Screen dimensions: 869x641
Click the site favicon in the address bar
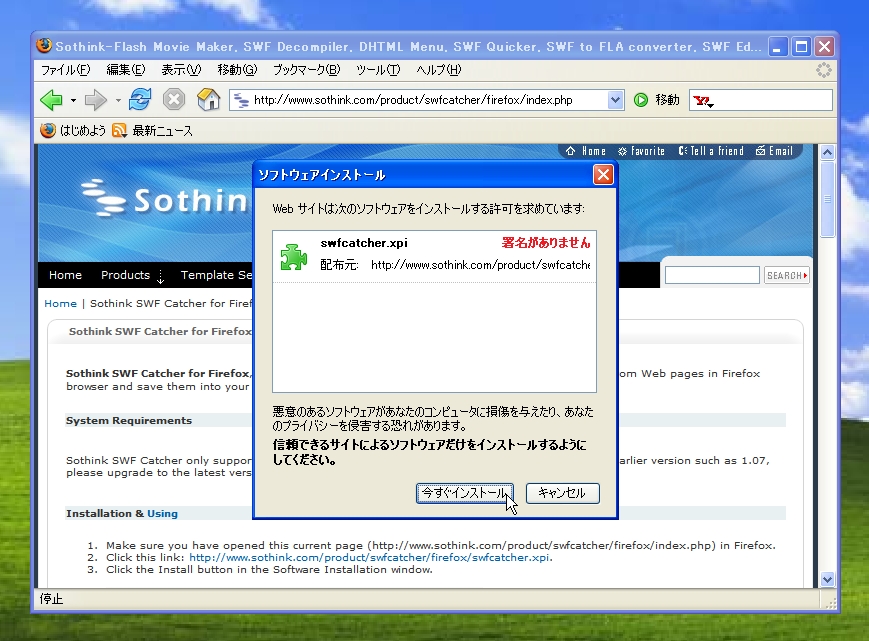pos(241,100)
